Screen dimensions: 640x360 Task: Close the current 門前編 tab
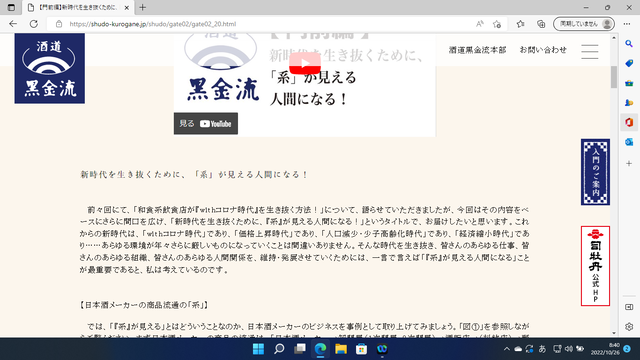click(127, 7)
